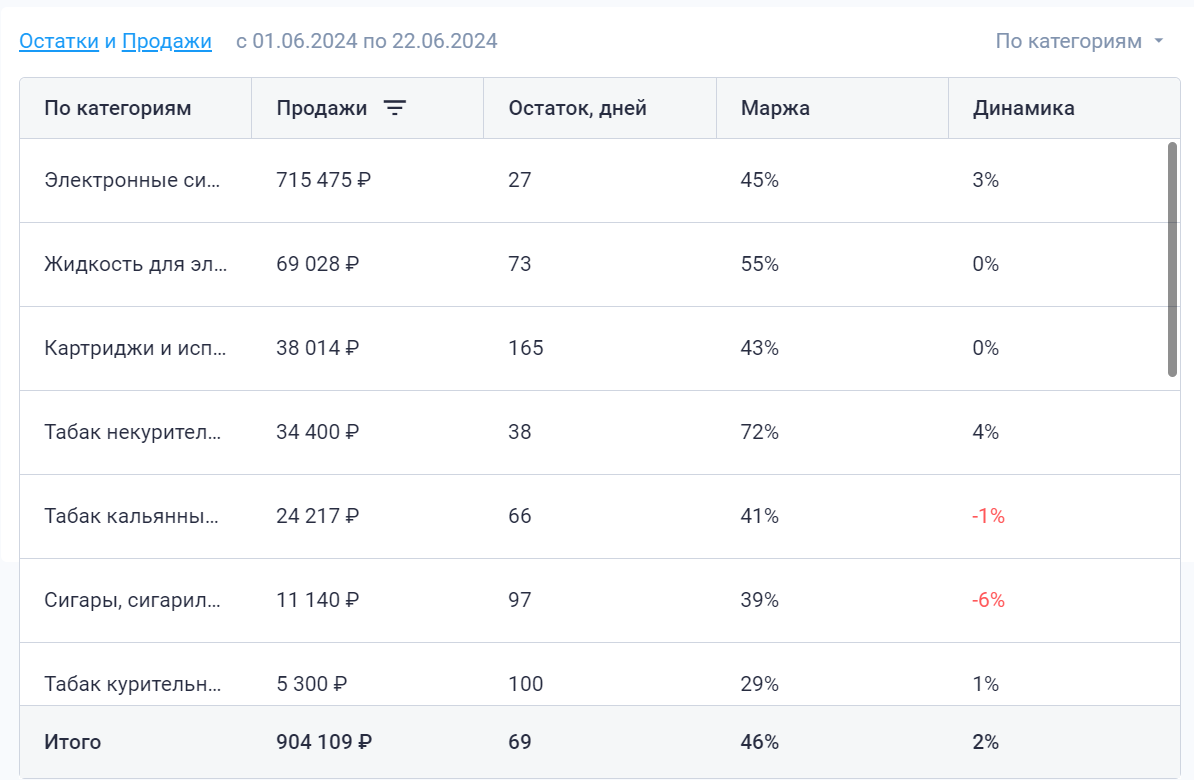Click the Итого total sales 904 109 ₽

click(324, 742)
